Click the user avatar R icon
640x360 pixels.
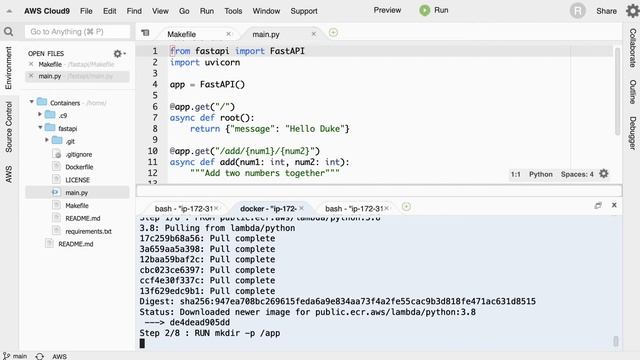point(578,11)
